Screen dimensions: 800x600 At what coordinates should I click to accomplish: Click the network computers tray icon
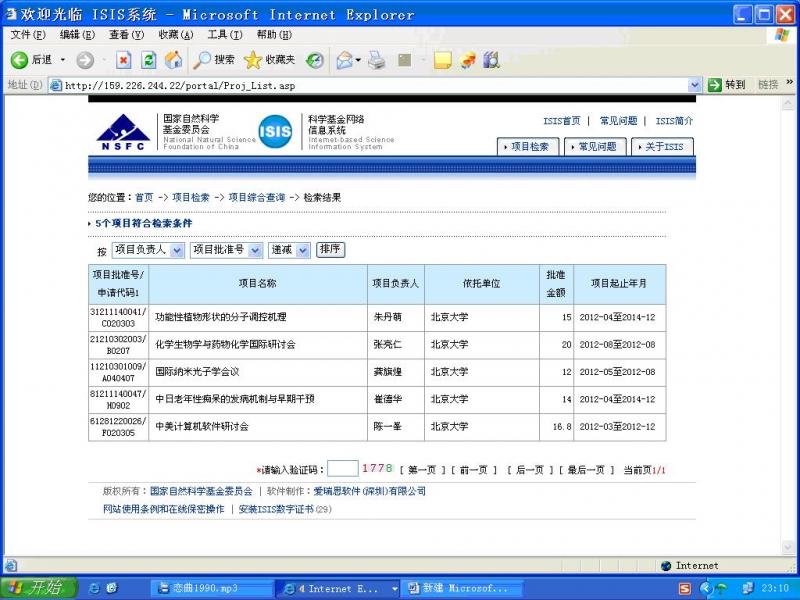(x=747, y=589)
